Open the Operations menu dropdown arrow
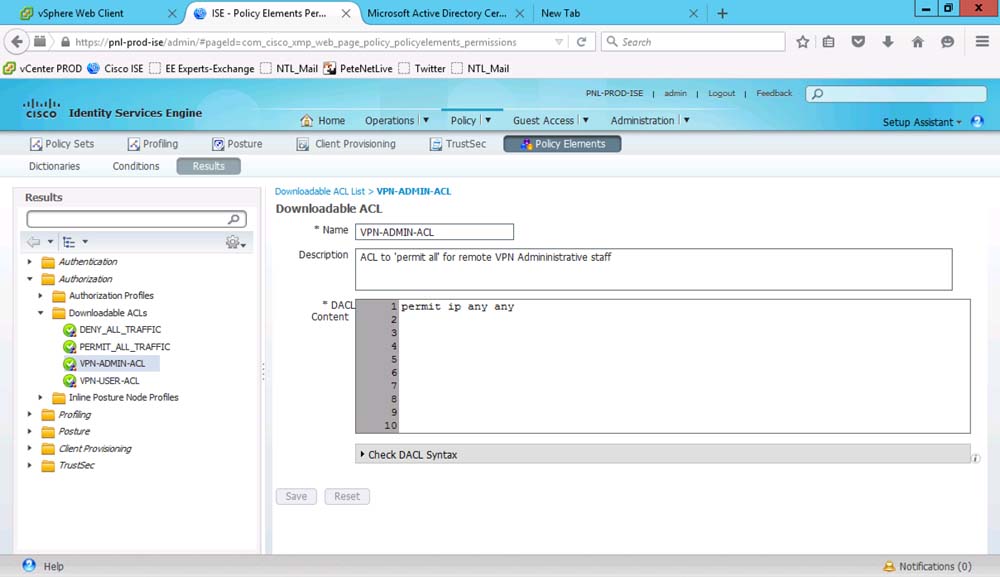This screenshot has width=1000, height=577. pyautogui.click(x=426, y=121)
